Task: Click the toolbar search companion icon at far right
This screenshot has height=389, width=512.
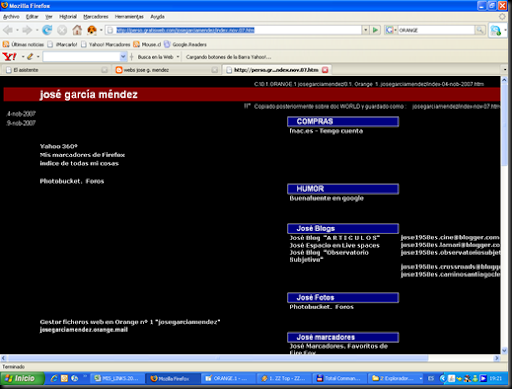Action: 496,30
